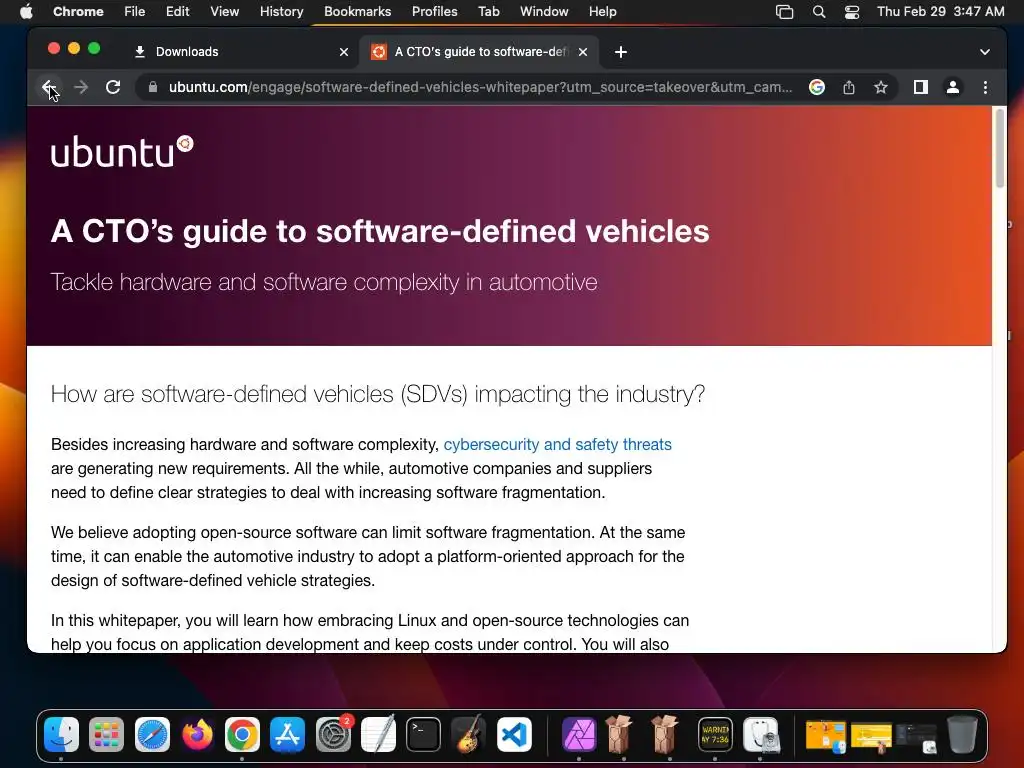This screenshot has width=1024, height=768.
Task: Open Disk Utility from the Dock
Action: [761, 735]
